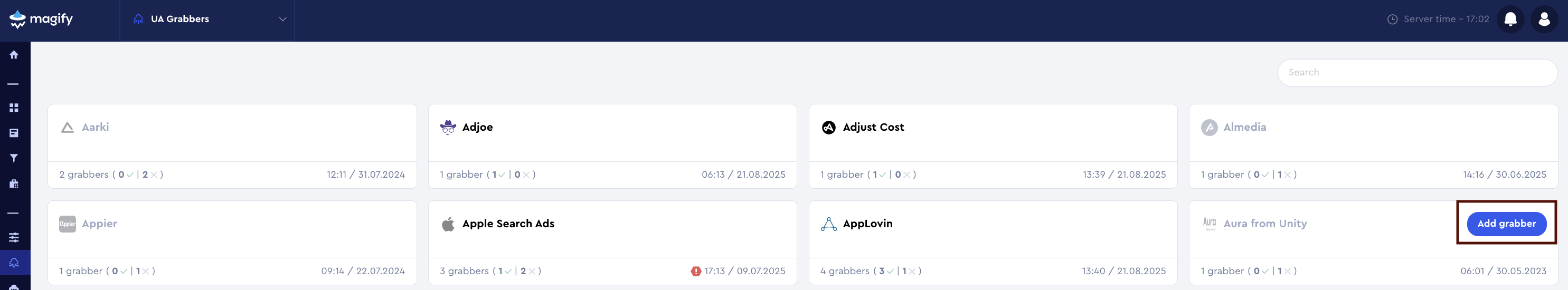Click the Add grabber button

[x=1506, y=224]
